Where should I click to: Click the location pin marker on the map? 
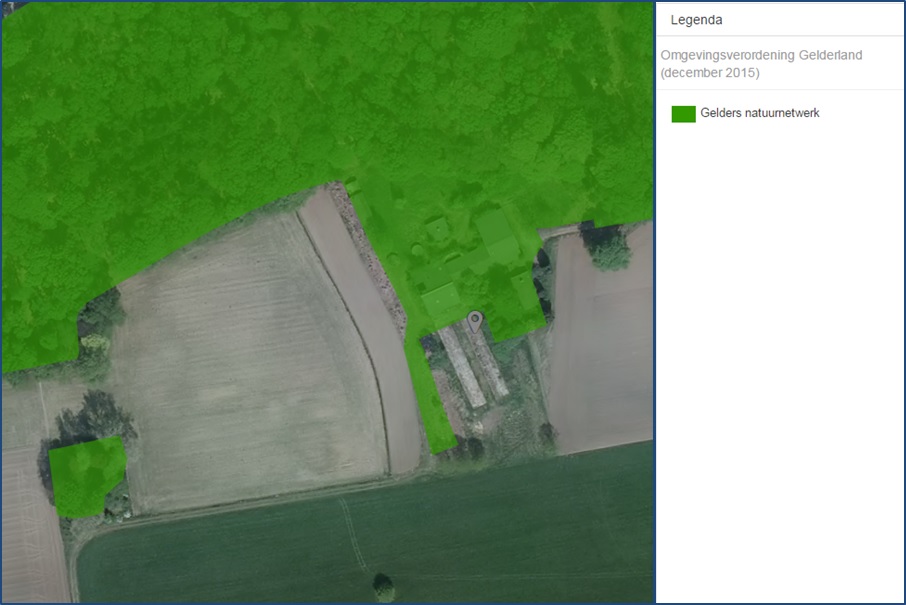[474, 322]
